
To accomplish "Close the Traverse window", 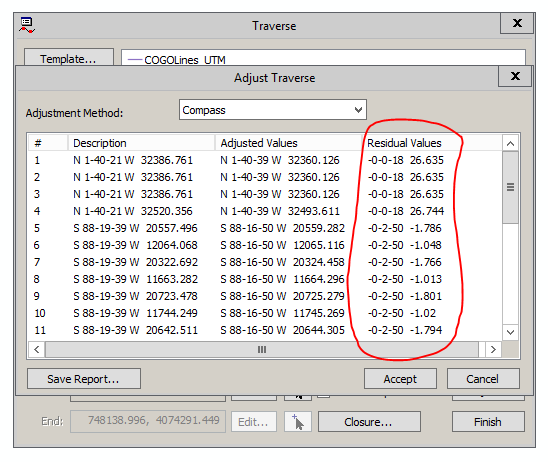I will (x=517, y=23).
